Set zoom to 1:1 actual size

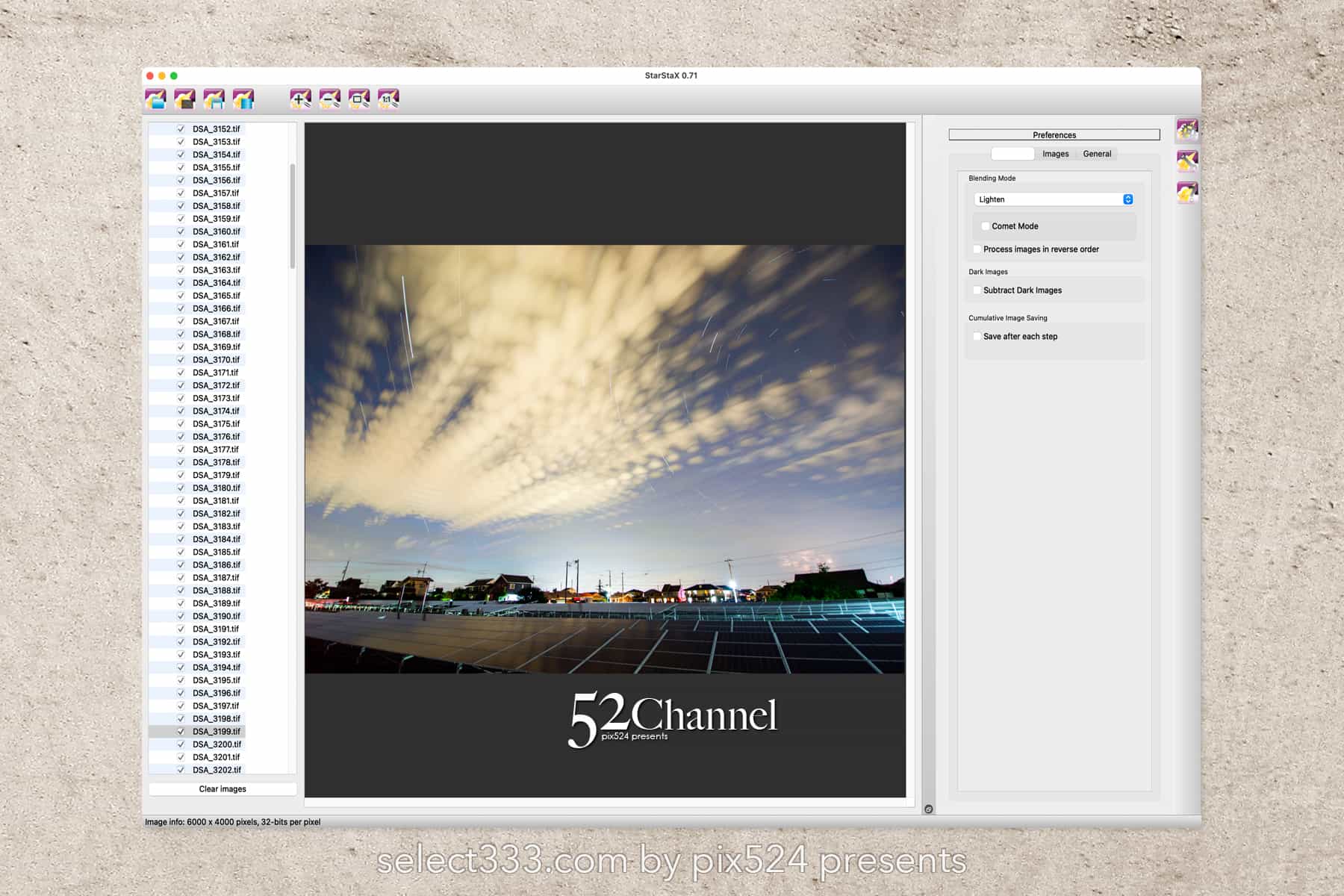pyautogui.click(x=388, y=99)
